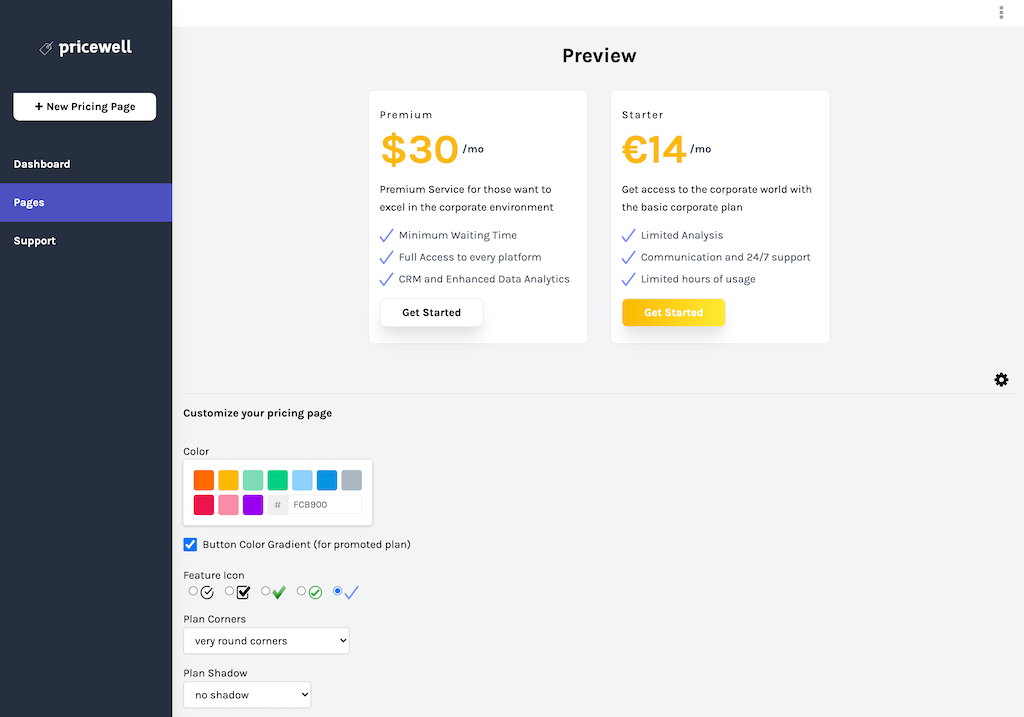Choose the black checkbox-style feature icon

coord(243,593)
